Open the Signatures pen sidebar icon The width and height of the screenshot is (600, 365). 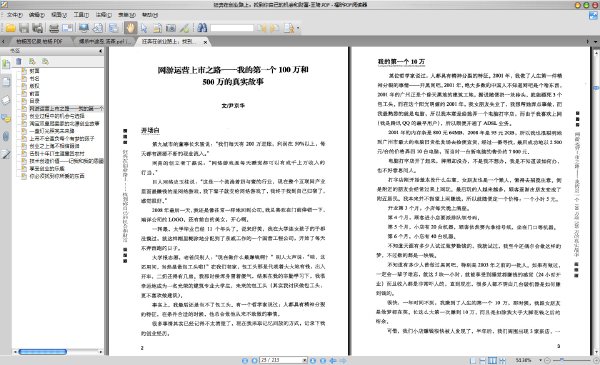click(6, 155)
